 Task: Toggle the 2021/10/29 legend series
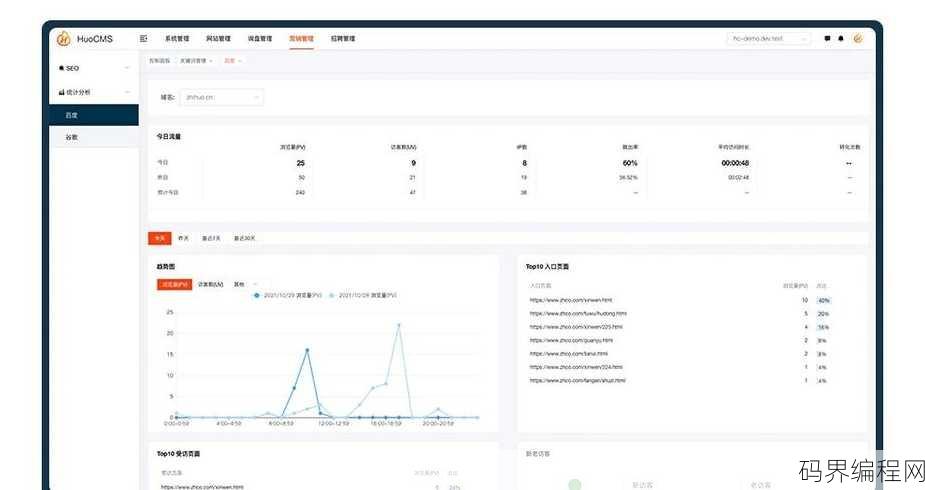click(x=288, y=295)
